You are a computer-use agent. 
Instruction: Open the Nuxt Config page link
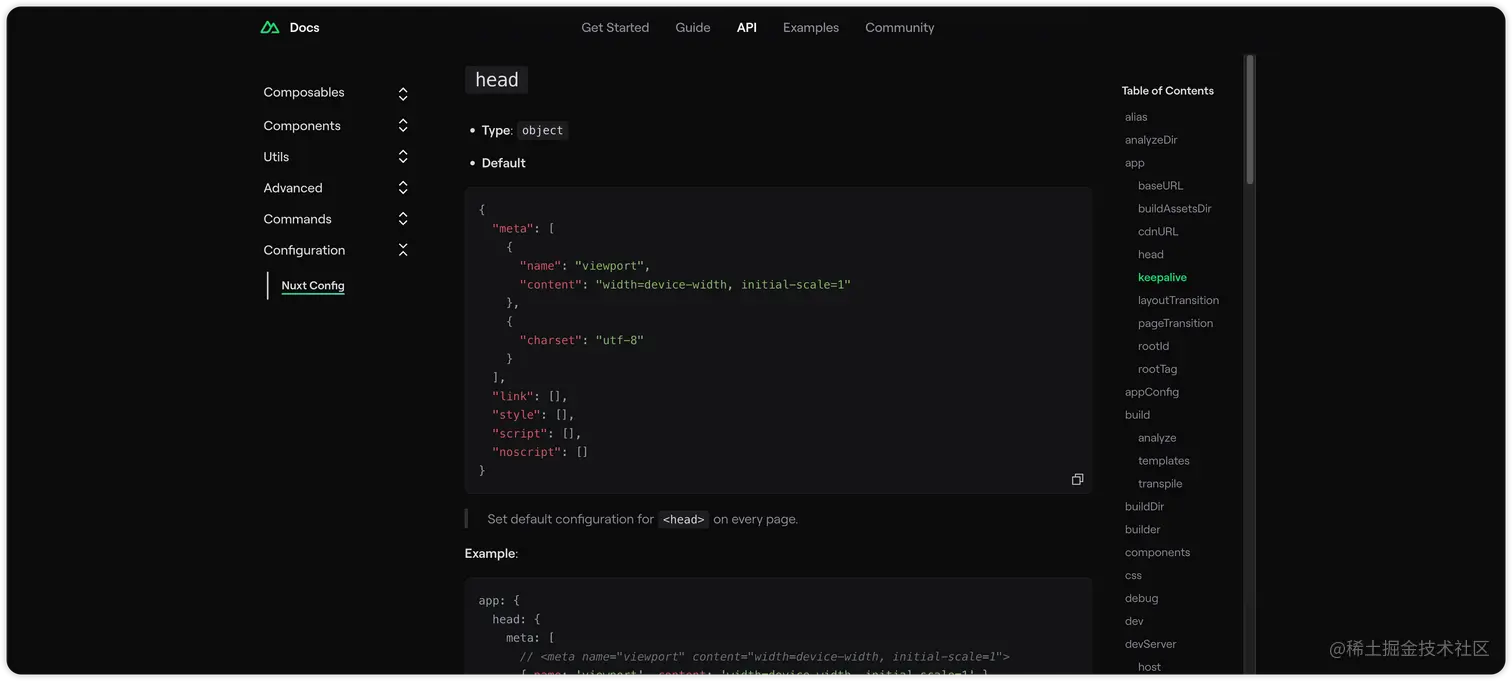click(313, 286)
